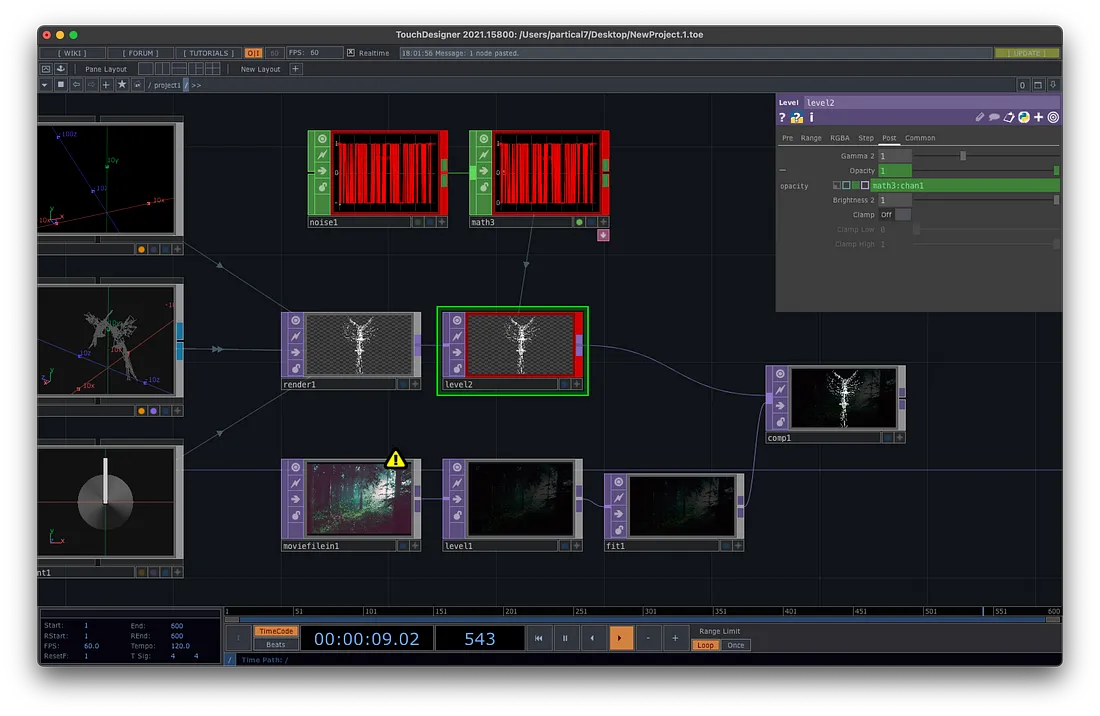Toggle the Realtime checkbox

(351, 53)
